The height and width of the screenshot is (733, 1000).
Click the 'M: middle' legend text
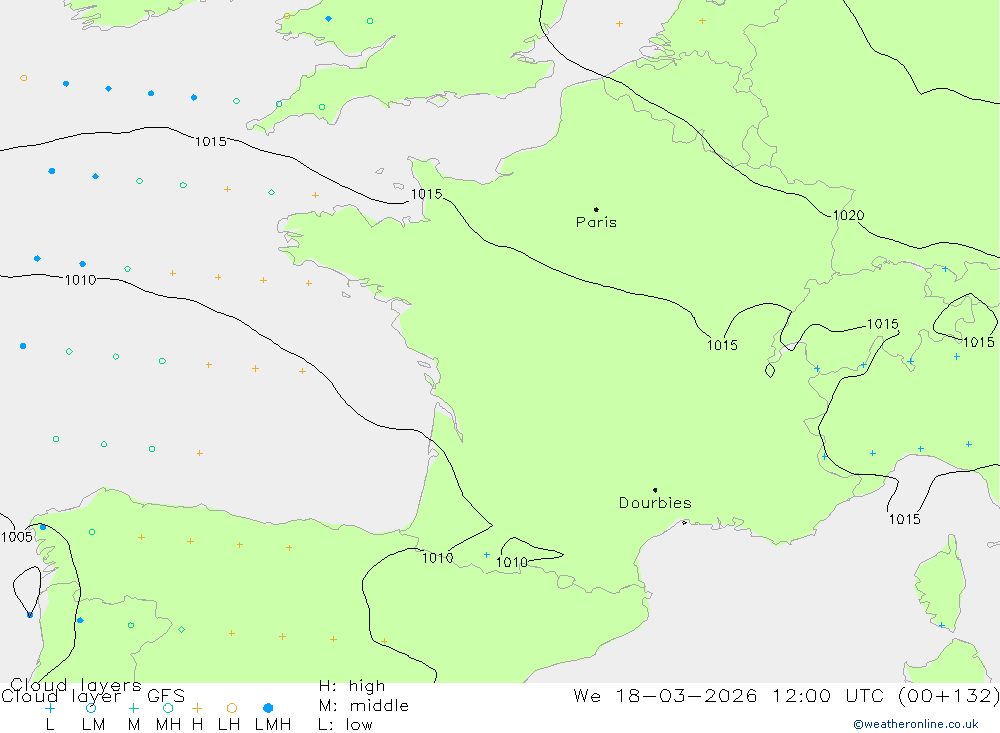[x=364, y=706]
